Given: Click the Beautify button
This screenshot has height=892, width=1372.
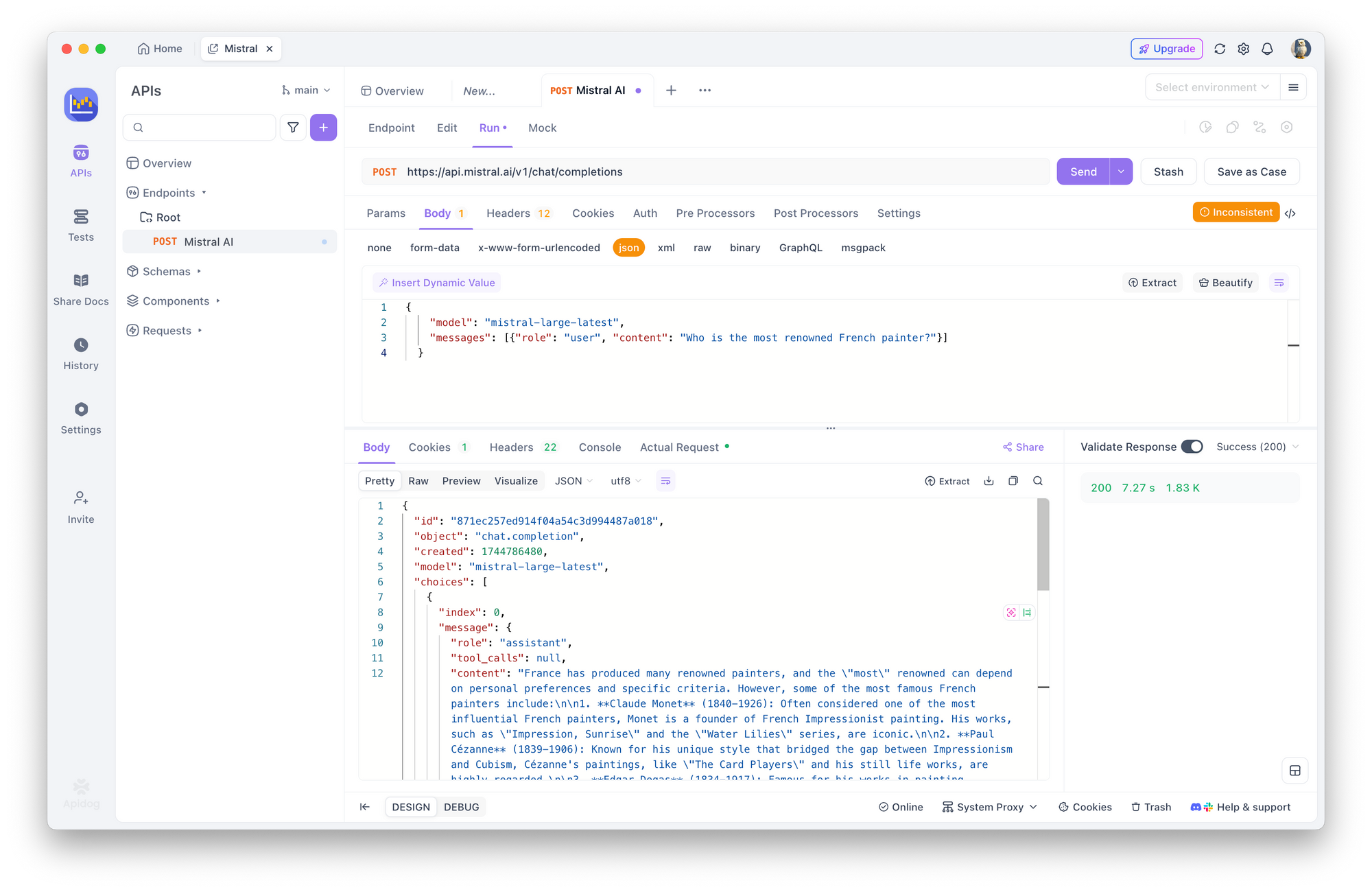Looking at the screenshot, I should coord(1226,283).
